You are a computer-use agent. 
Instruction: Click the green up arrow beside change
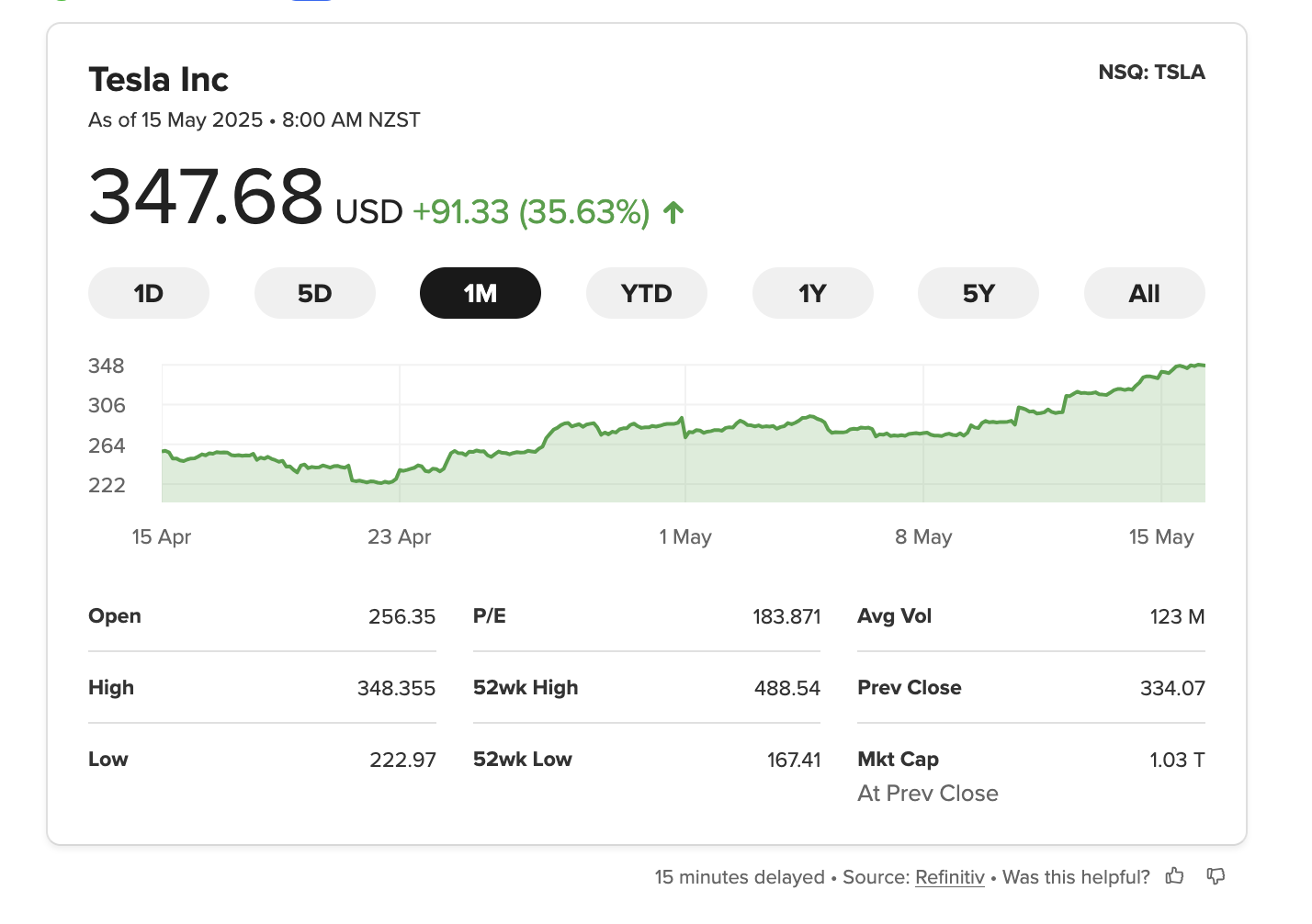point(673,212)
